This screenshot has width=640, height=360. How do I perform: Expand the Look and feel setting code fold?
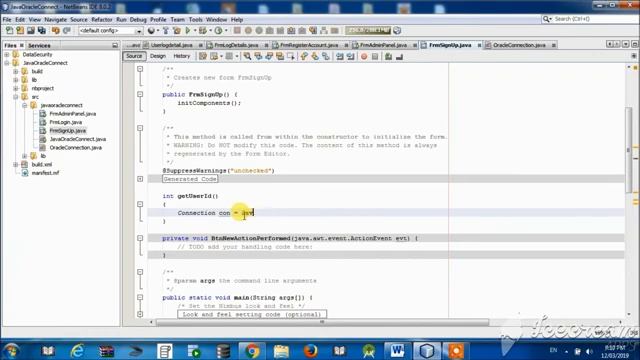point(140,314)
